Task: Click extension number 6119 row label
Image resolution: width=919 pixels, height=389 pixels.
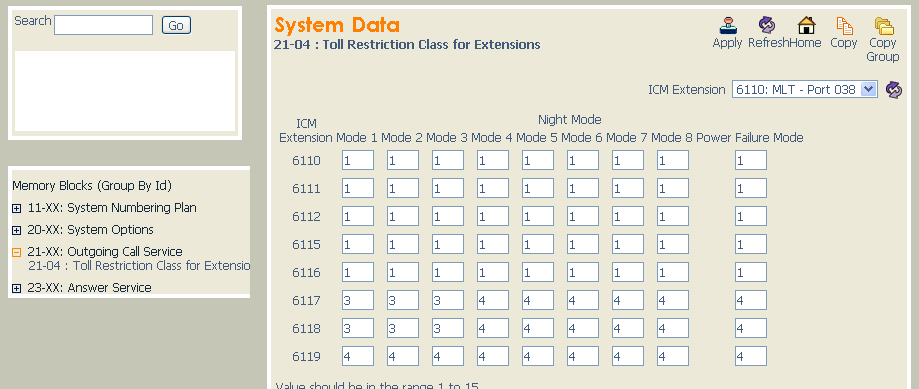Action: tap(307, 357)
